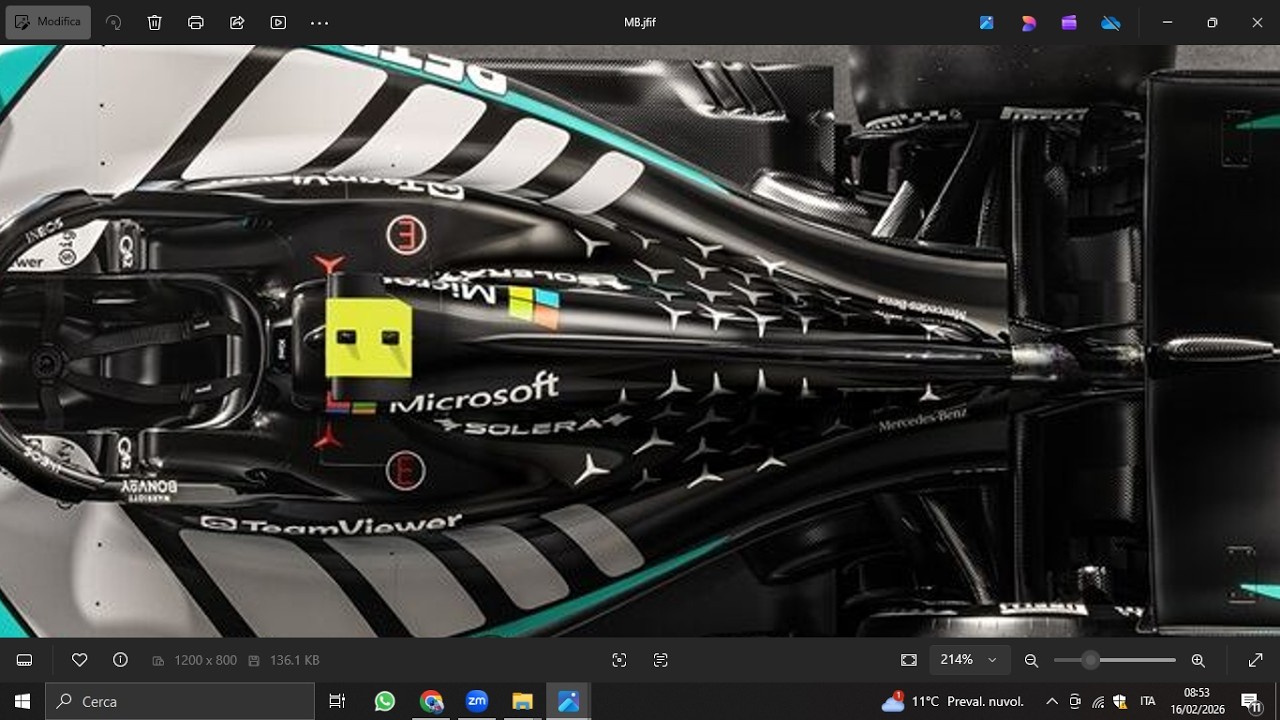Click the Cerca search box in taskbar

pos(180,701)
